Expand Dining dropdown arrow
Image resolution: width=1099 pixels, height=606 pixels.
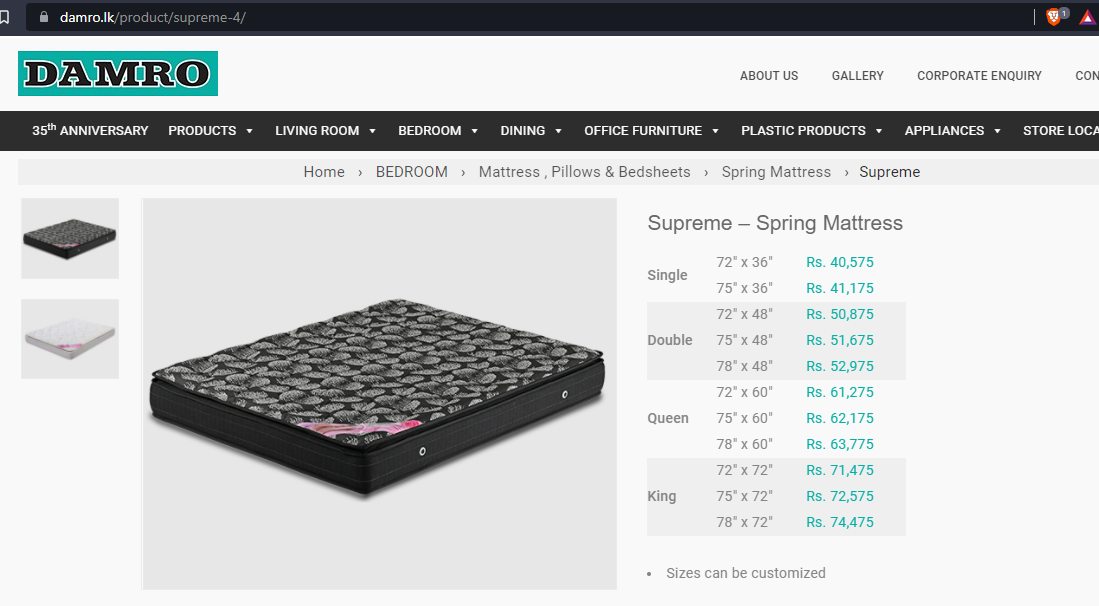[559, 131]
